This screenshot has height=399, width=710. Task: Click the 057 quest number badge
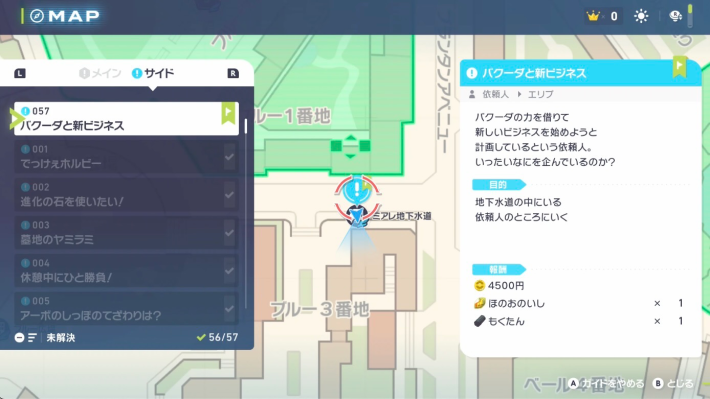tap(36, 111)
